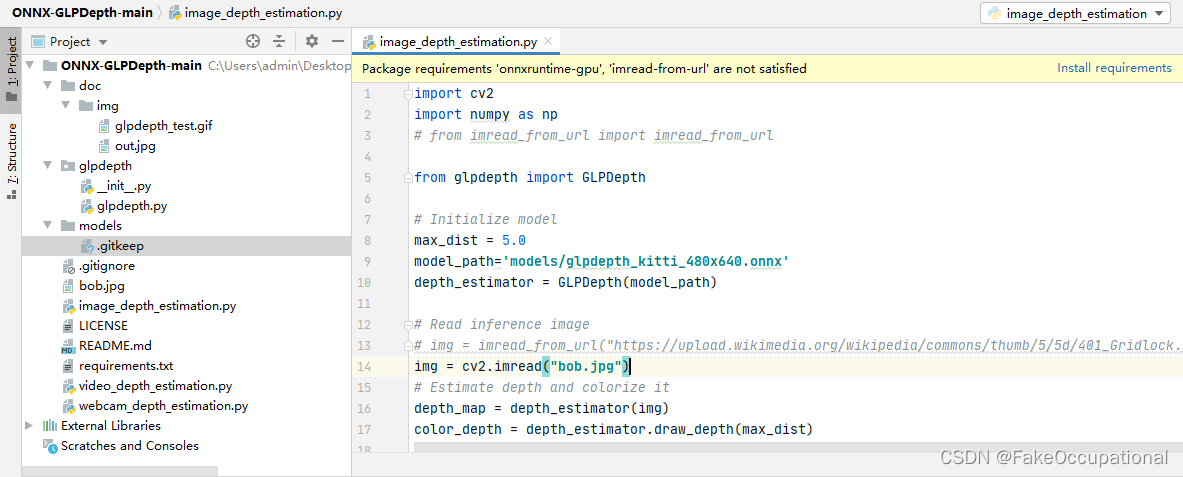Click 'import numpy as np' line

[x=486, y=115]
